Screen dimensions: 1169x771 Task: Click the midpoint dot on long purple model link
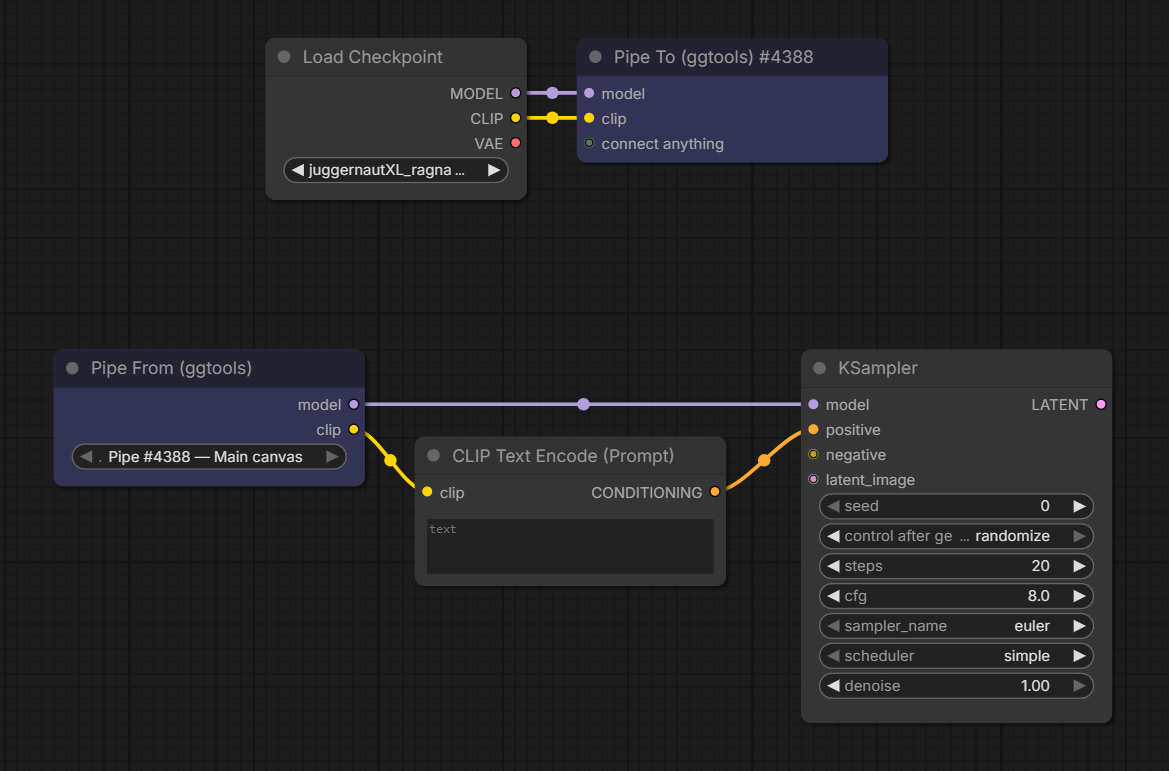[584, 404]
